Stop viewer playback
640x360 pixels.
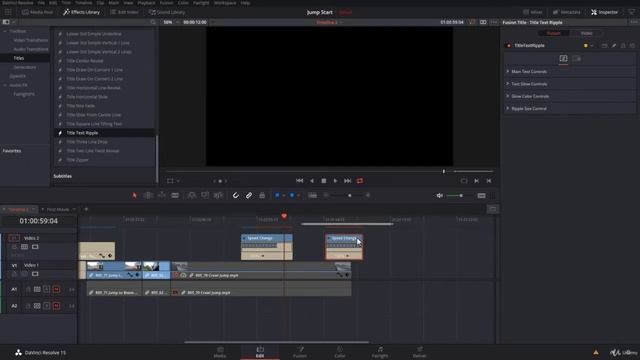pos(324,181)
